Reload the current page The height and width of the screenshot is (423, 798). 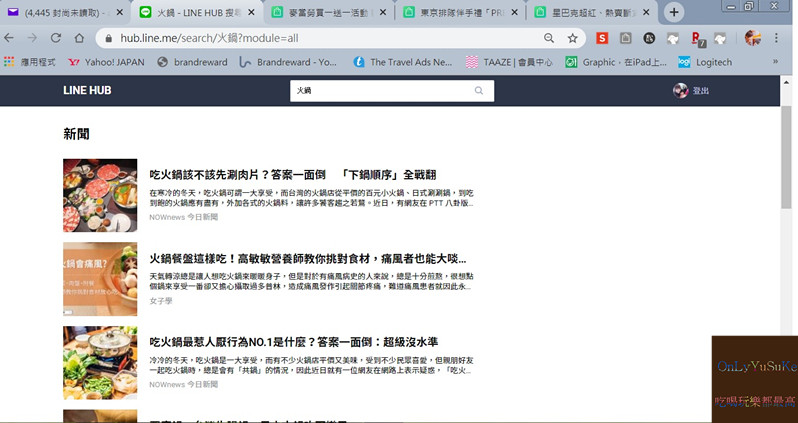[55, 38]
